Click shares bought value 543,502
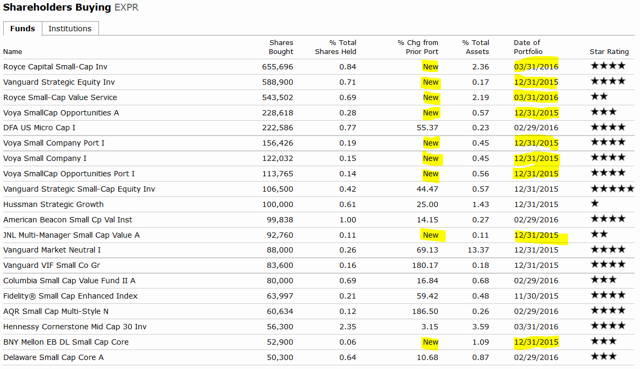The width and height of the screenshot is (640, 369). tap(278, 98)
